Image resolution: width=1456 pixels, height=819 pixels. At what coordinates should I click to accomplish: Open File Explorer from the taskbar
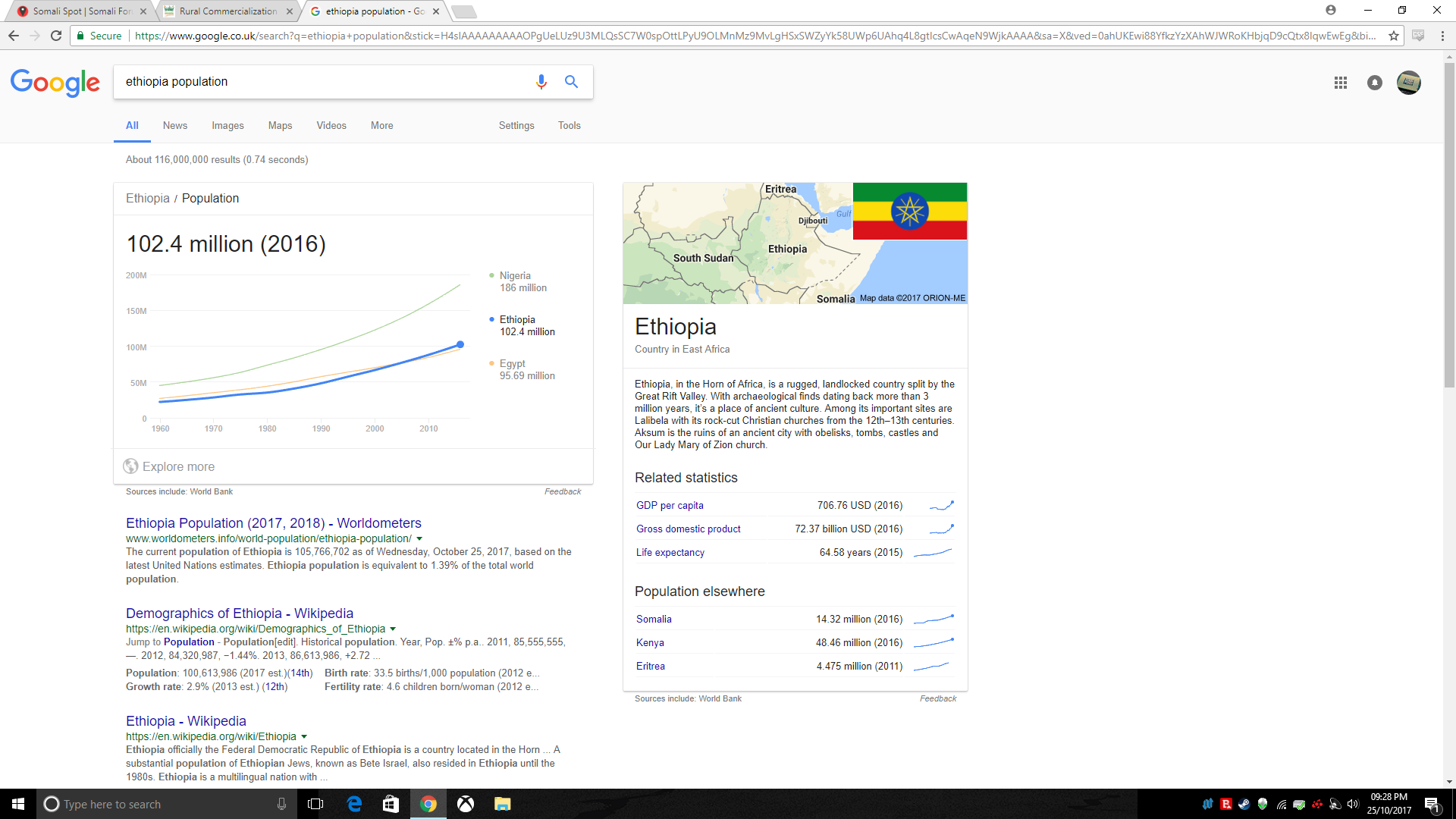503,804
